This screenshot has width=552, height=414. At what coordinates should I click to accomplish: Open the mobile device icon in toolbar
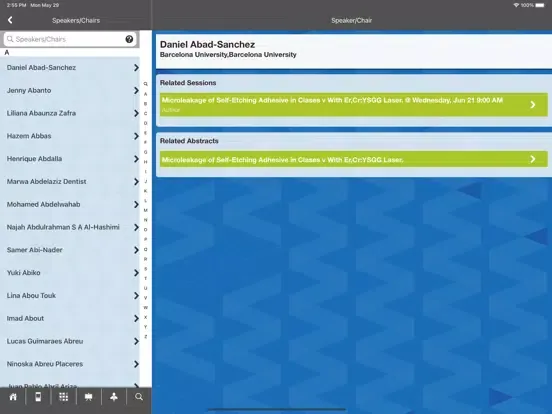pyautogui.click(x=38, y=397)
